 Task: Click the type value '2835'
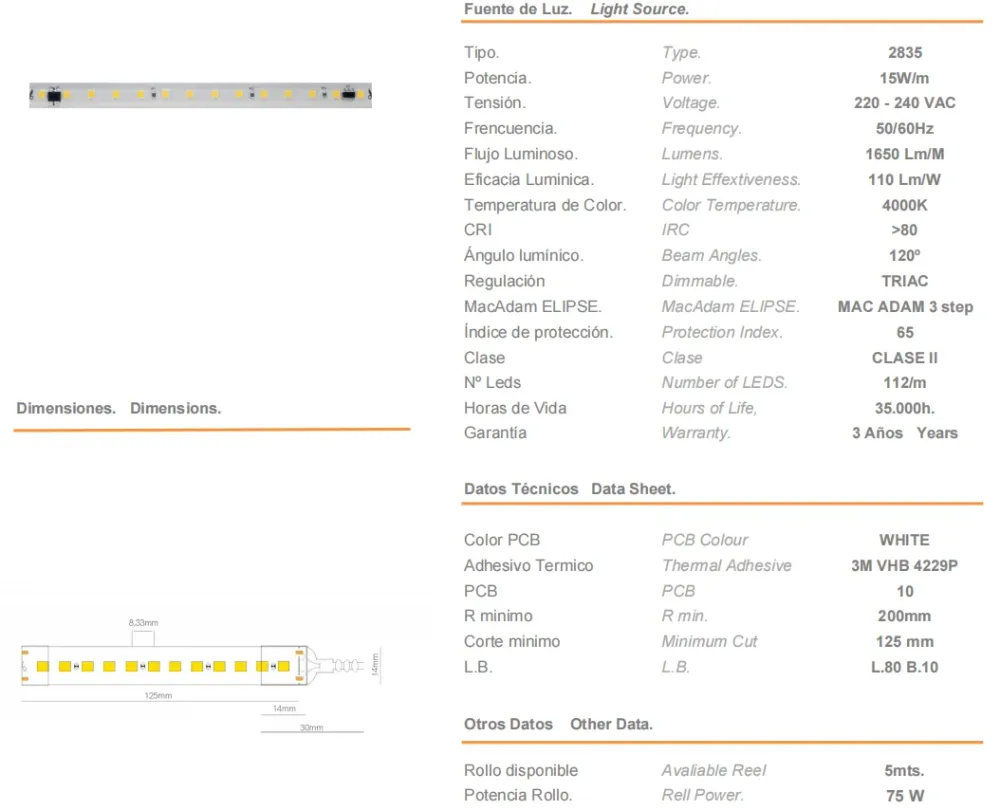pyautogui.click(x=905, y=52)
